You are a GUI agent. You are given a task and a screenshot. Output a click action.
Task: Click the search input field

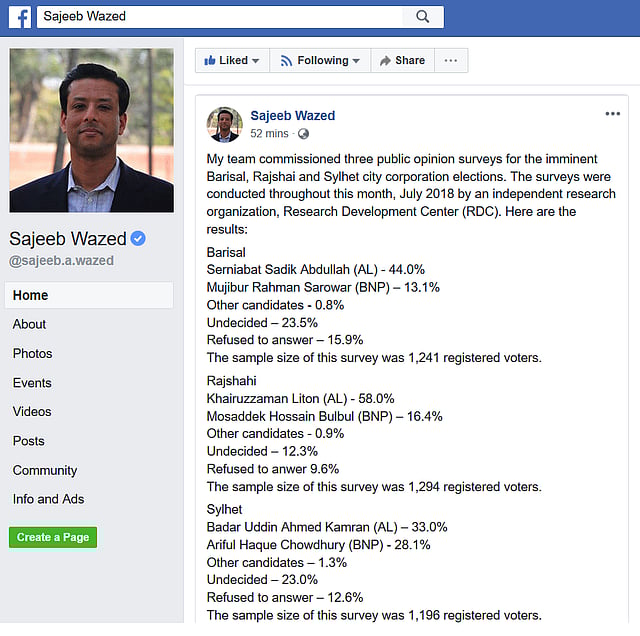[220, 17]
